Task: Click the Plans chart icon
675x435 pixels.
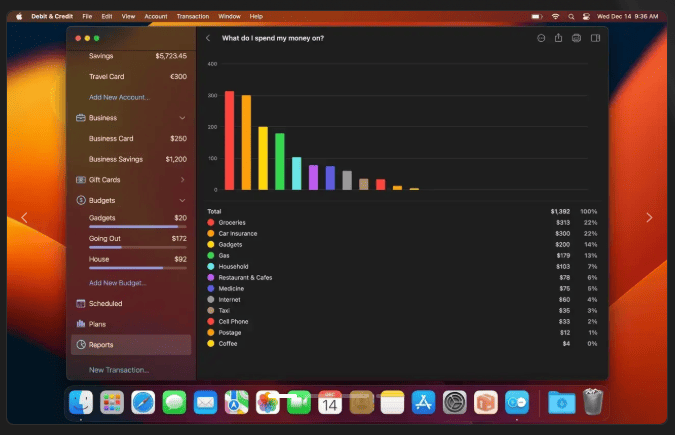Action: coord(81,324)
